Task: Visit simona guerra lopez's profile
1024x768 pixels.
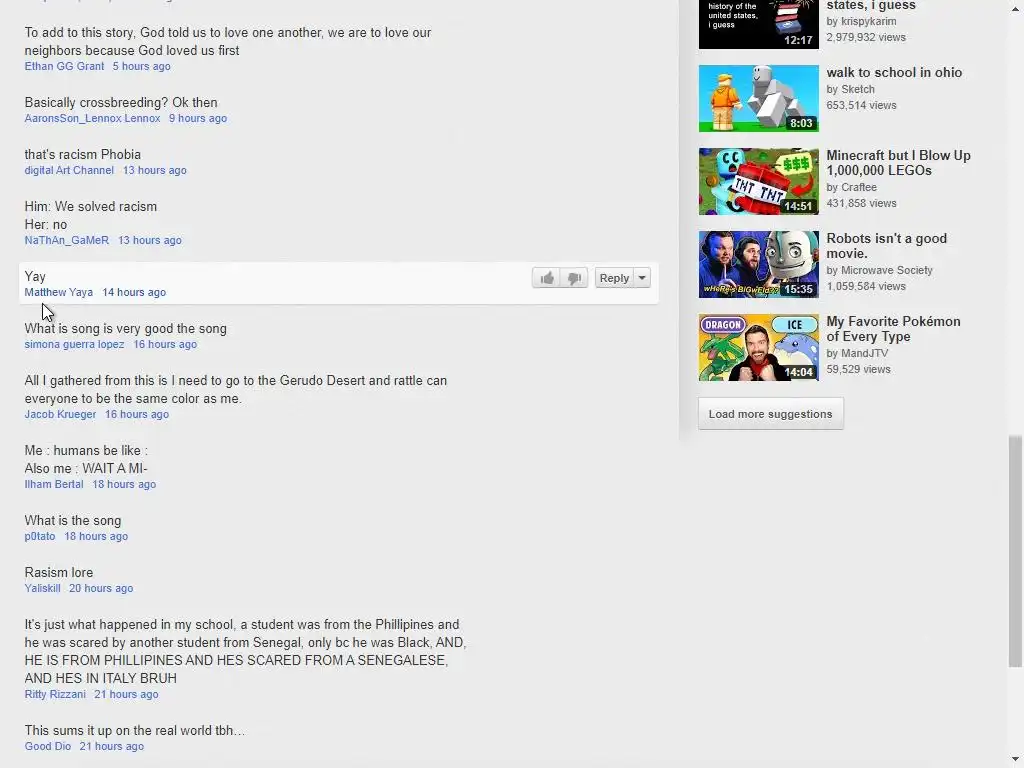Action: pos(74,344)
